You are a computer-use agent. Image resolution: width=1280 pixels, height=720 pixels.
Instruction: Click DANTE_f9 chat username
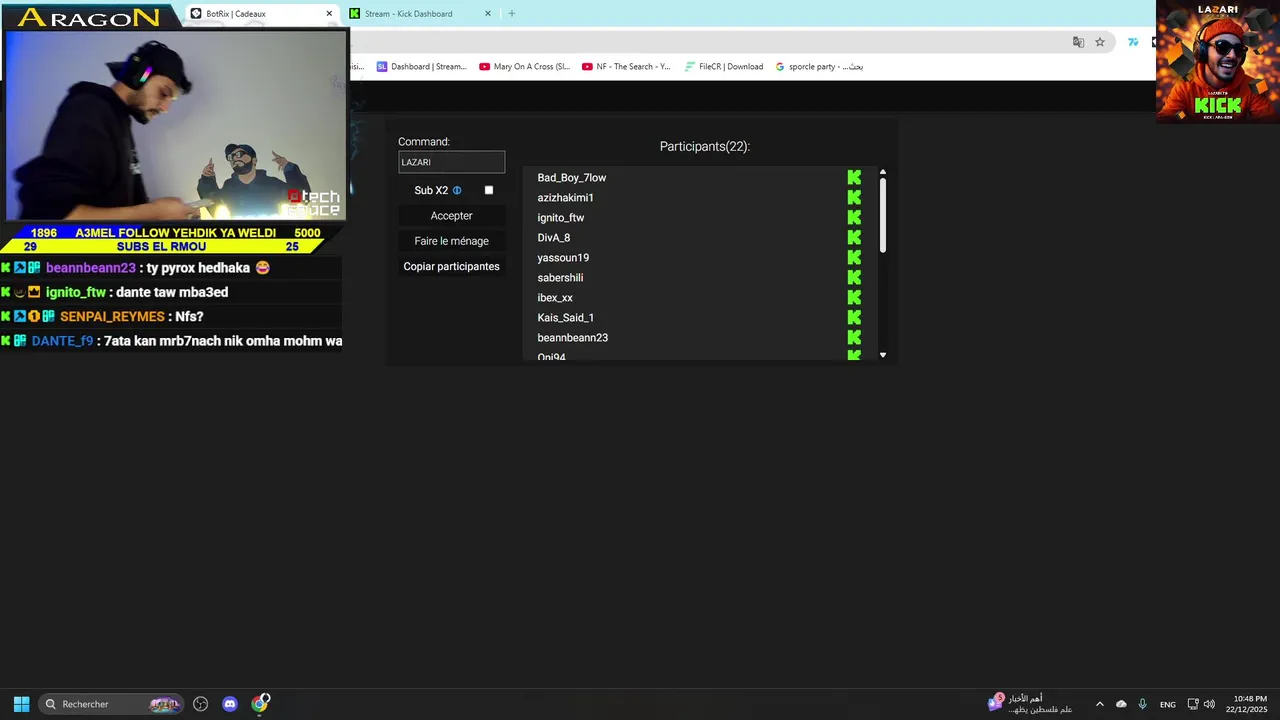click(x=62, y=341)
